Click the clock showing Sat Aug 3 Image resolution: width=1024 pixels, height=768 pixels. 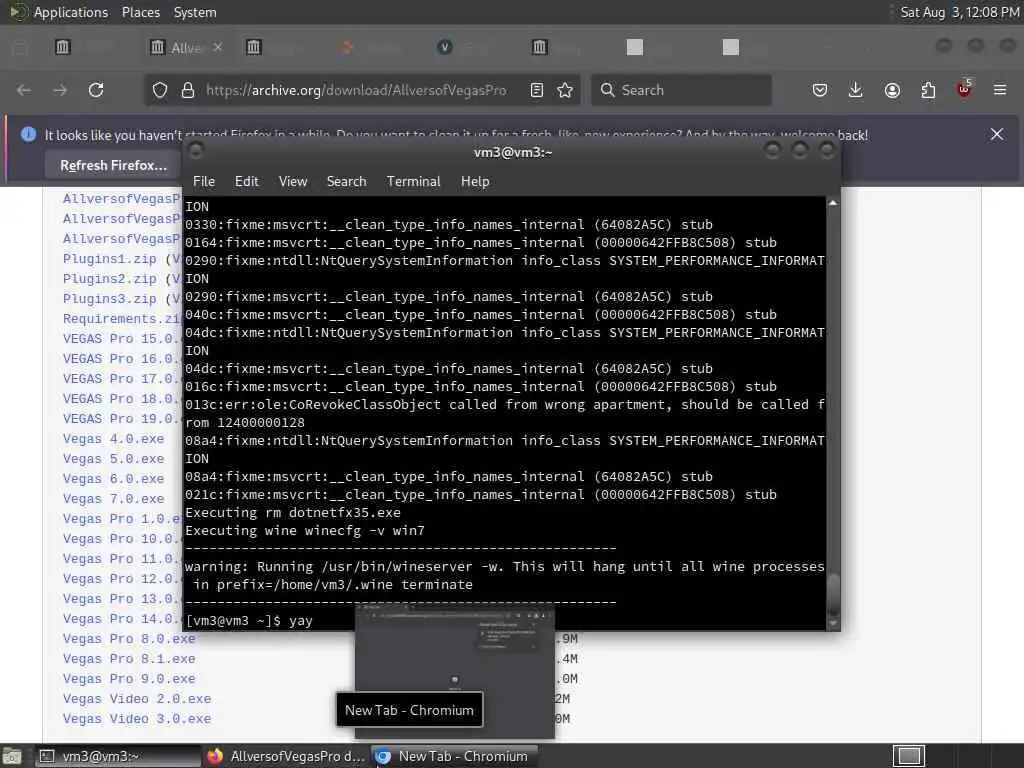click(959, 12)
